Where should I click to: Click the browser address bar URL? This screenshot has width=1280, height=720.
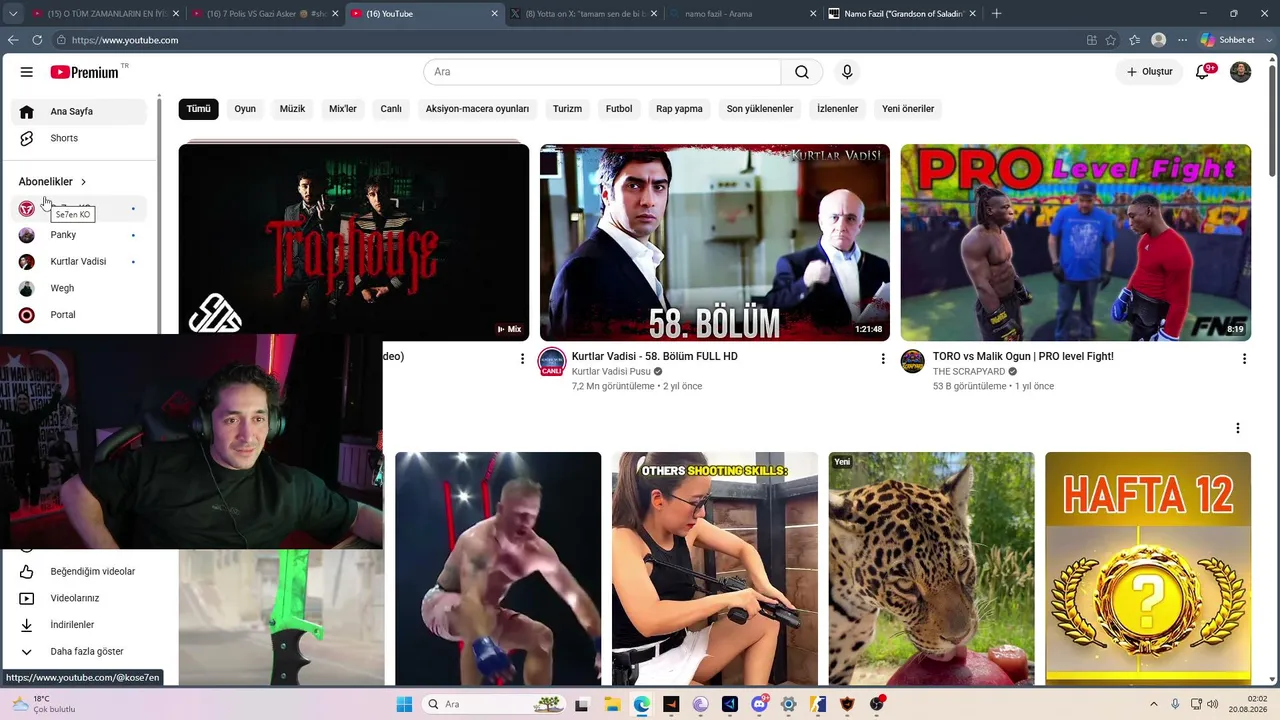(125, 40)
